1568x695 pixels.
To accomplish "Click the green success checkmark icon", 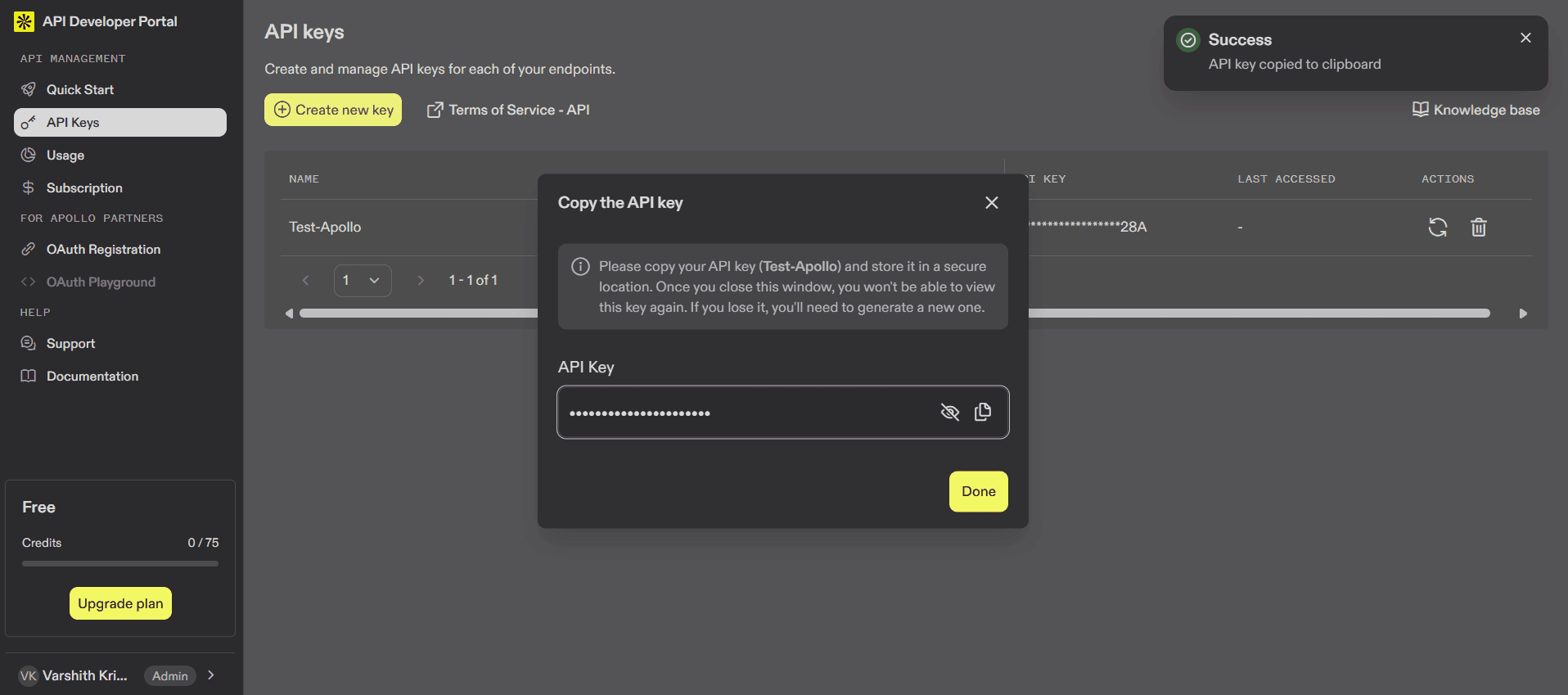I will coord(1188,39).
